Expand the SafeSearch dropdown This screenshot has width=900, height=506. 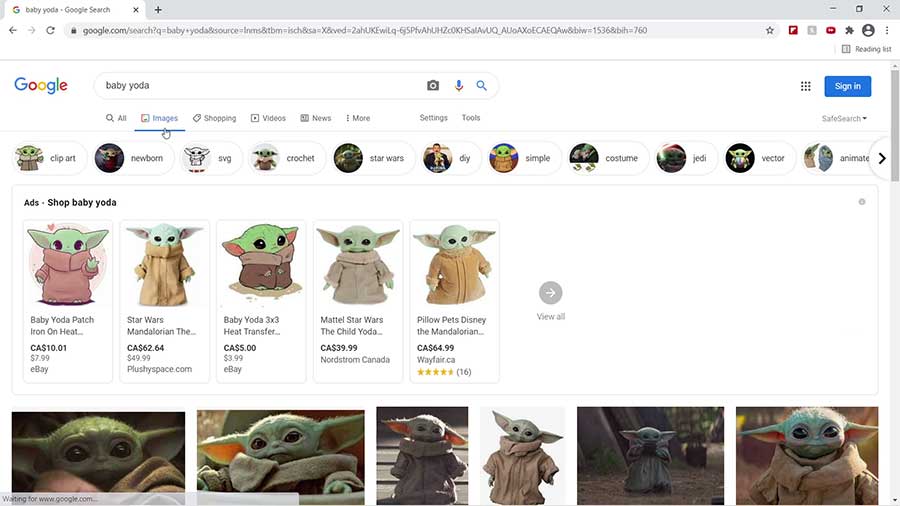click(x=844, y=119)
